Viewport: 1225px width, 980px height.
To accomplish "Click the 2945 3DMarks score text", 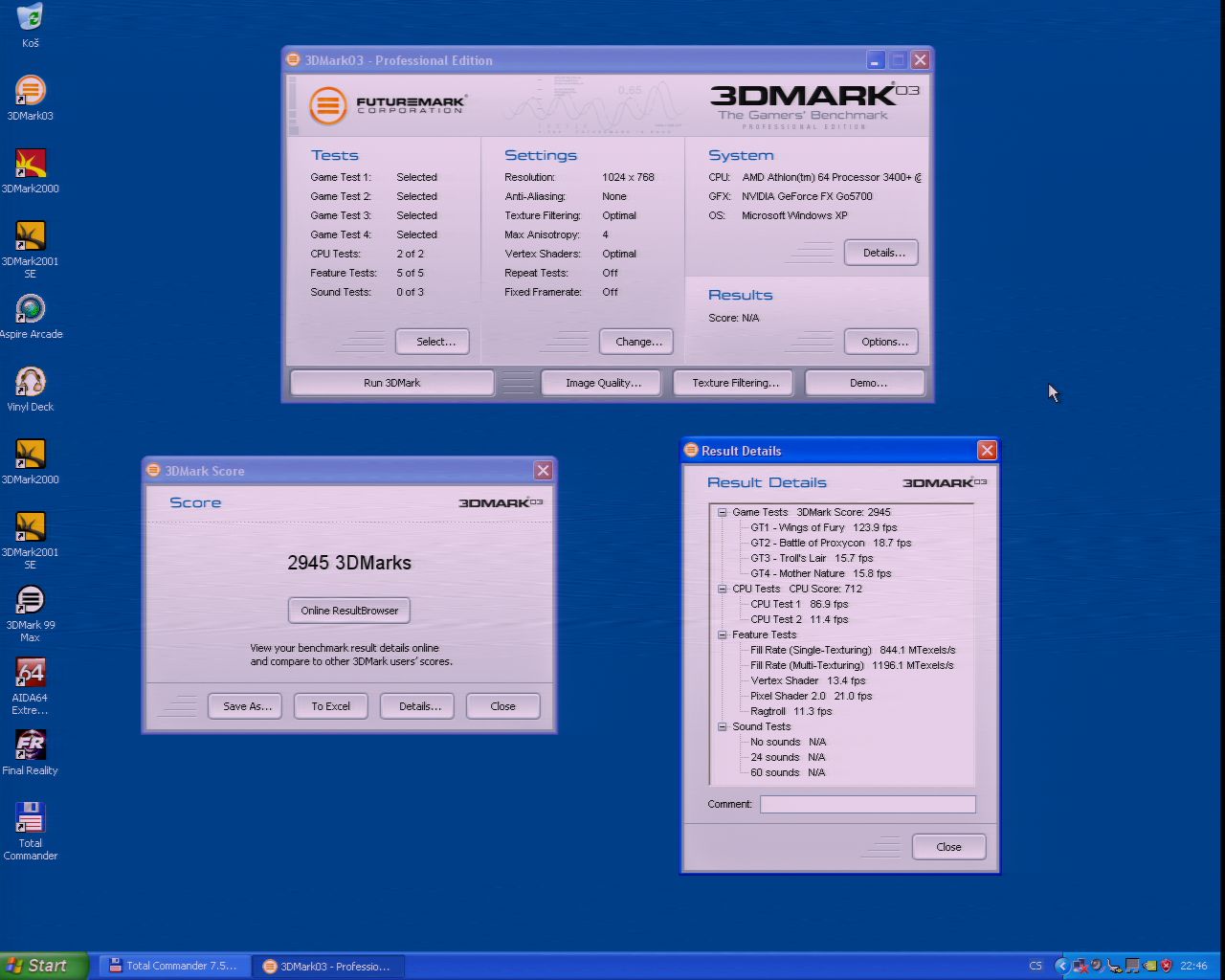I will (349, 563).
